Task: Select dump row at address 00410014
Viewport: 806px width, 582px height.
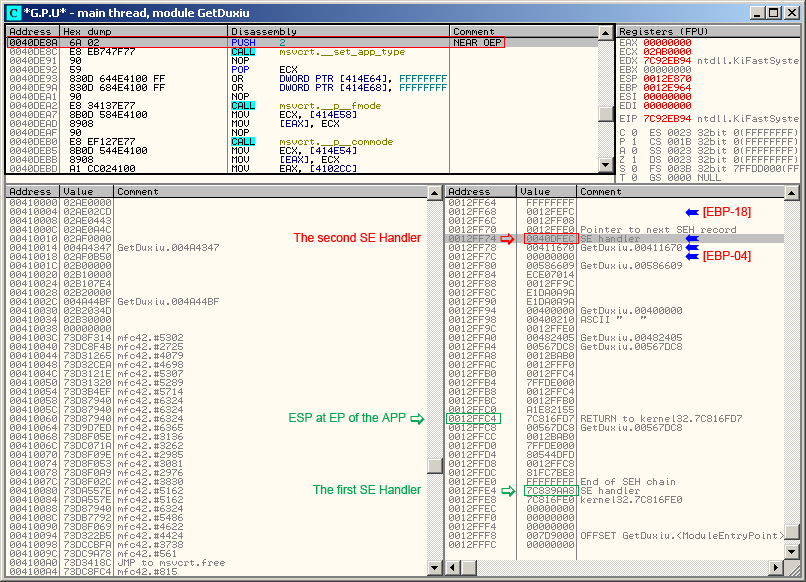Action: click(x=217, y=248)
